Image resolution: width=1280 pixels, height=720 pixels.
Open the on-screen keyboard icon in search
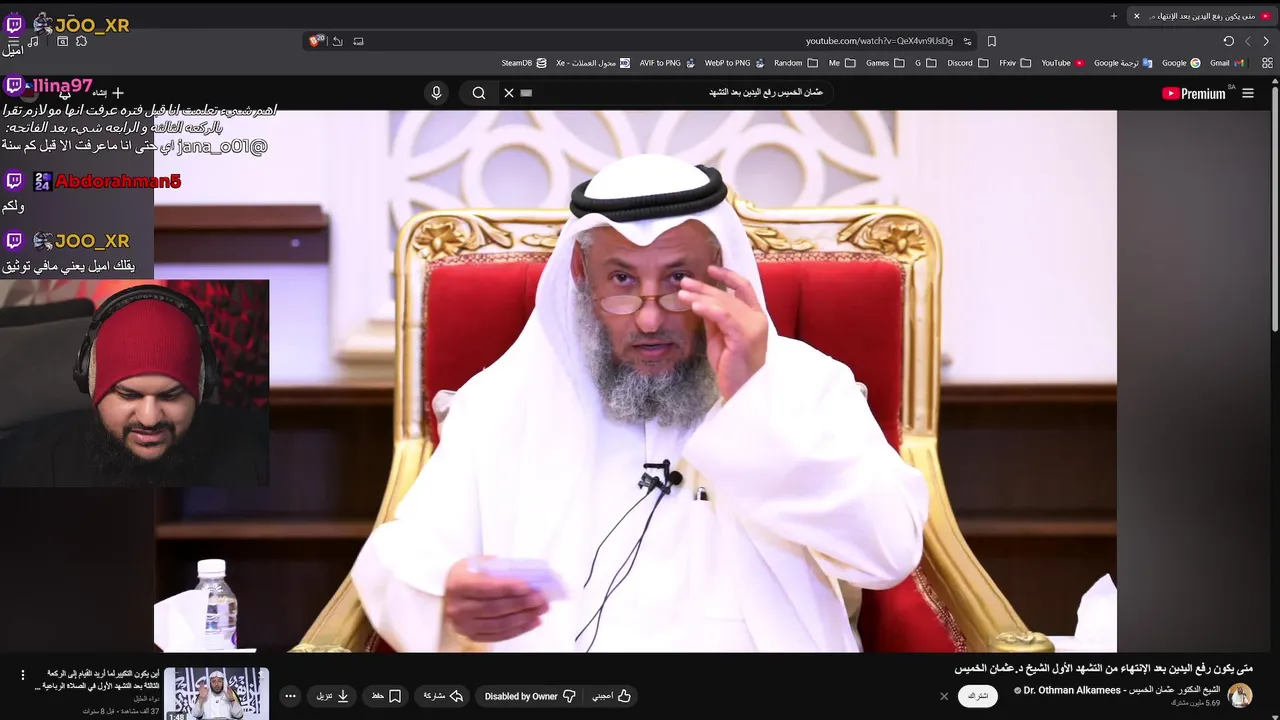pos(527,93)
